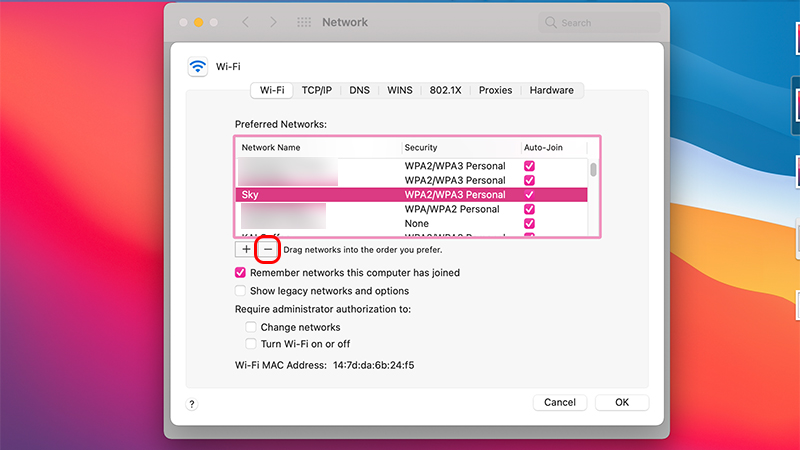Click the Cancel button

coord(560,402)
